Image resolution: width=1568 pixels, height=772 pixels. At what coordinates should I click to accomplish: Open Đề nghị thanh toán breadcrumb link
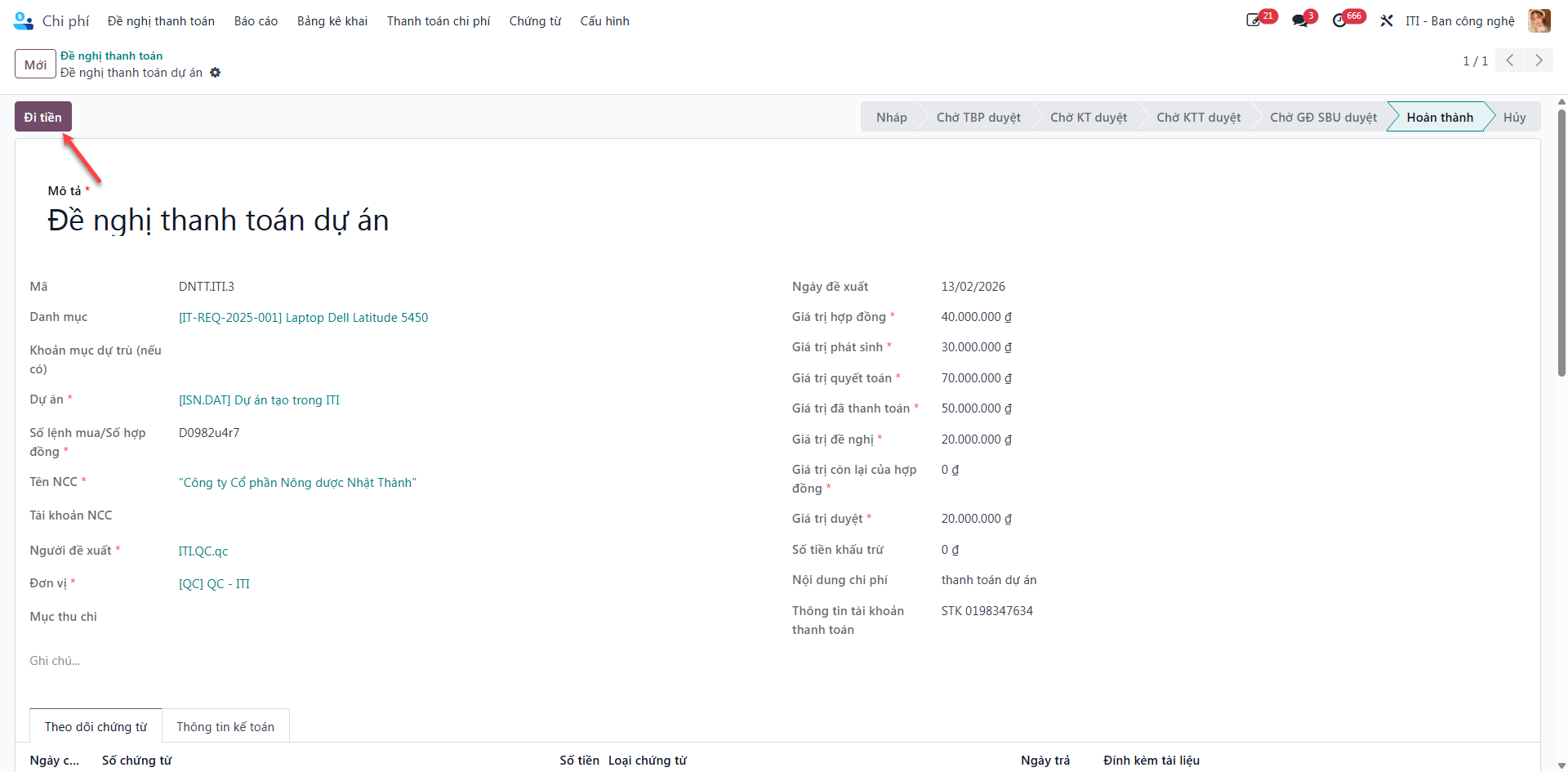click(x=111, y=56)
